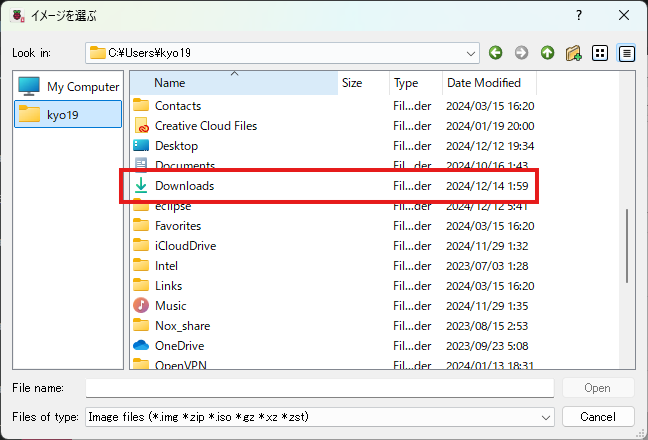Select the Music folder name

coord(170,306)
